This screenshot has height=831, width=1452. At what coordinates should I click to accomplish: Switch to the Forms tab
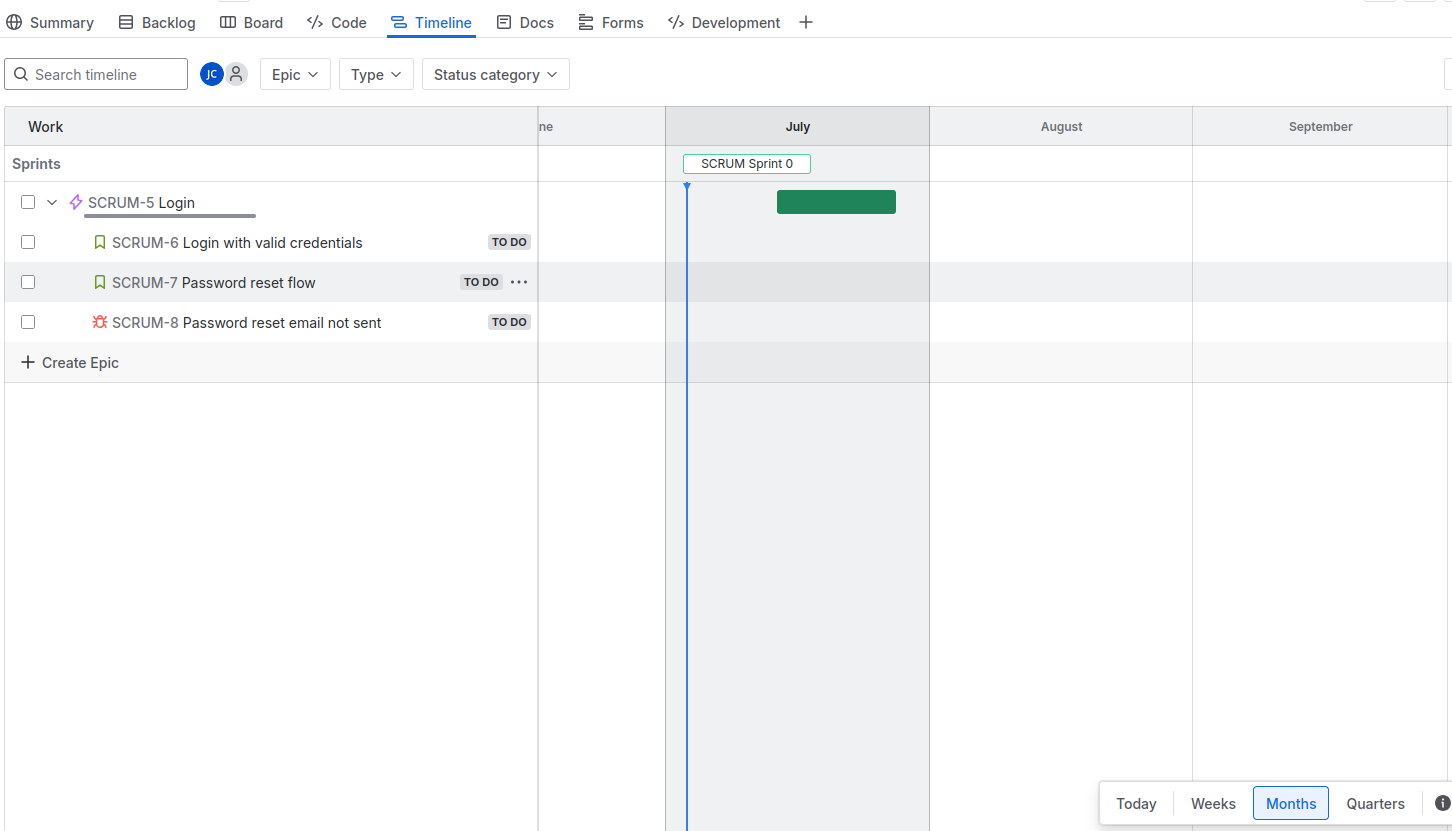(611, 22)
